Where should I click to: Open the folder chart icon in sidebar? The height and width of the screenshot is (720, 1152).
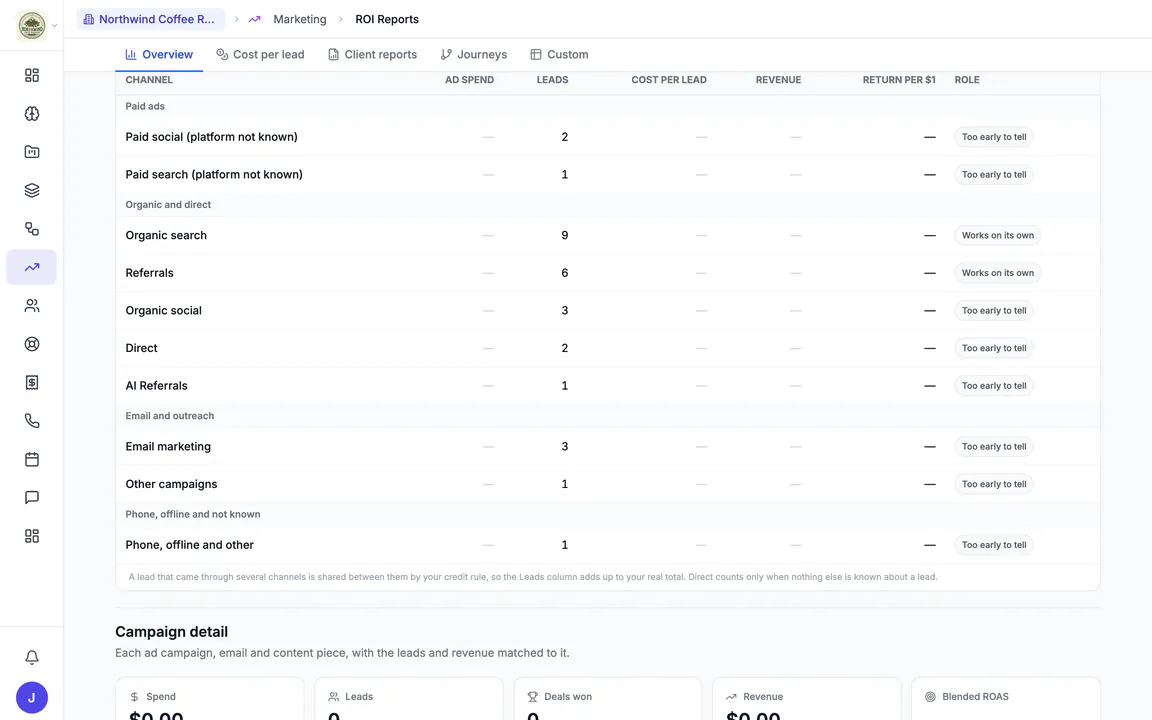pos(32,152)
